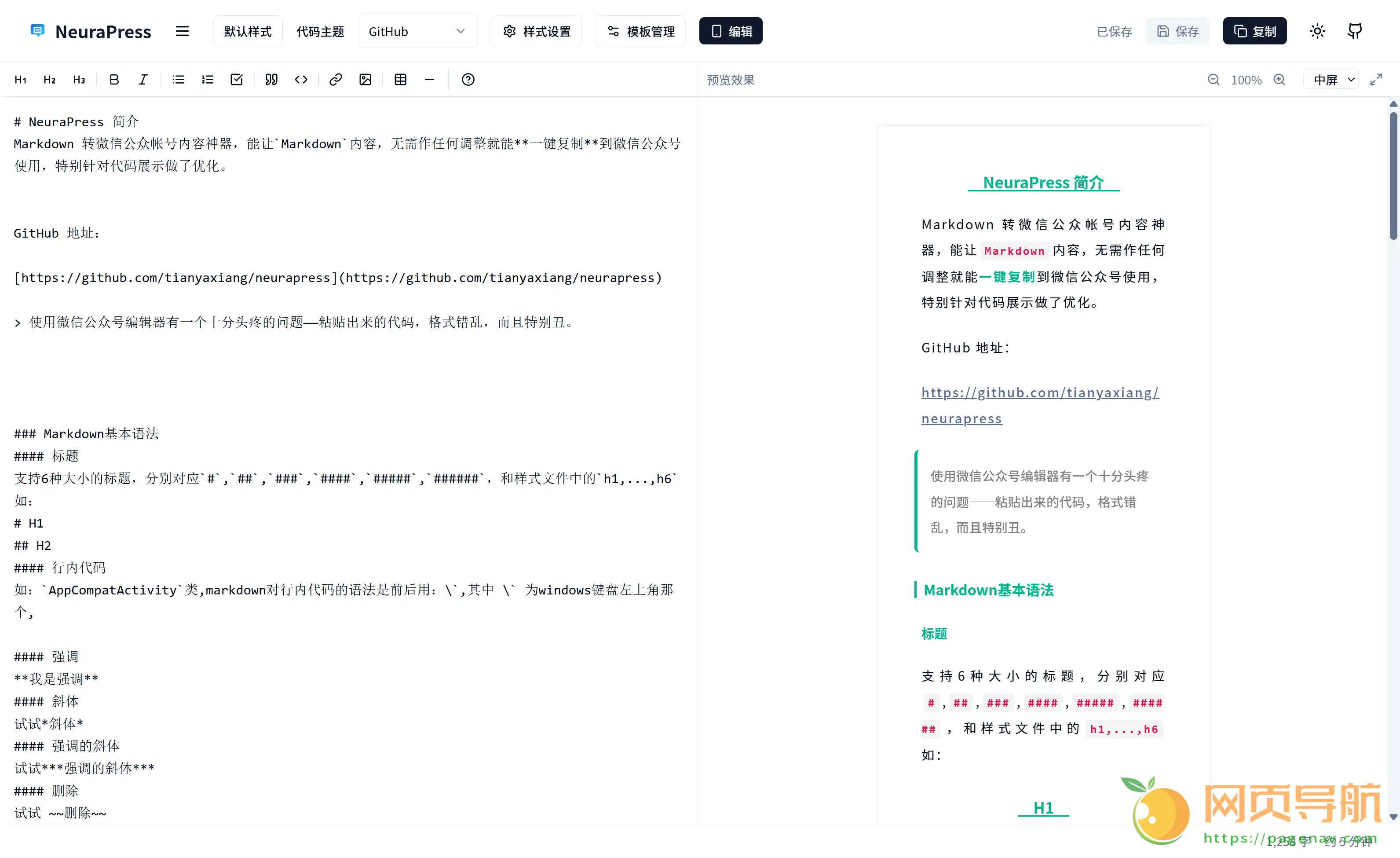
Task: Open the GitHub code theme dropdown
Action: pos(417,31)
